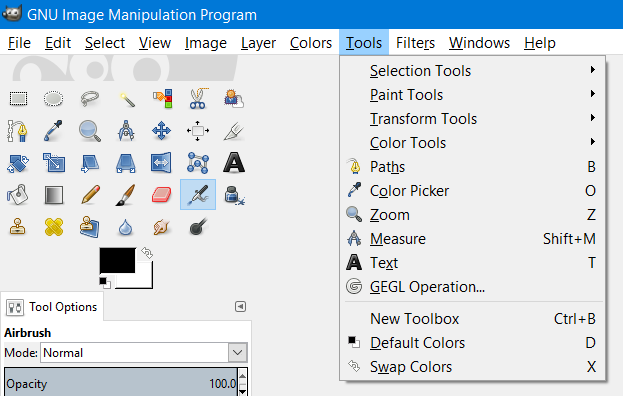
Task: Choose Text from the Tools menu
Action: (x=472, y=263)
